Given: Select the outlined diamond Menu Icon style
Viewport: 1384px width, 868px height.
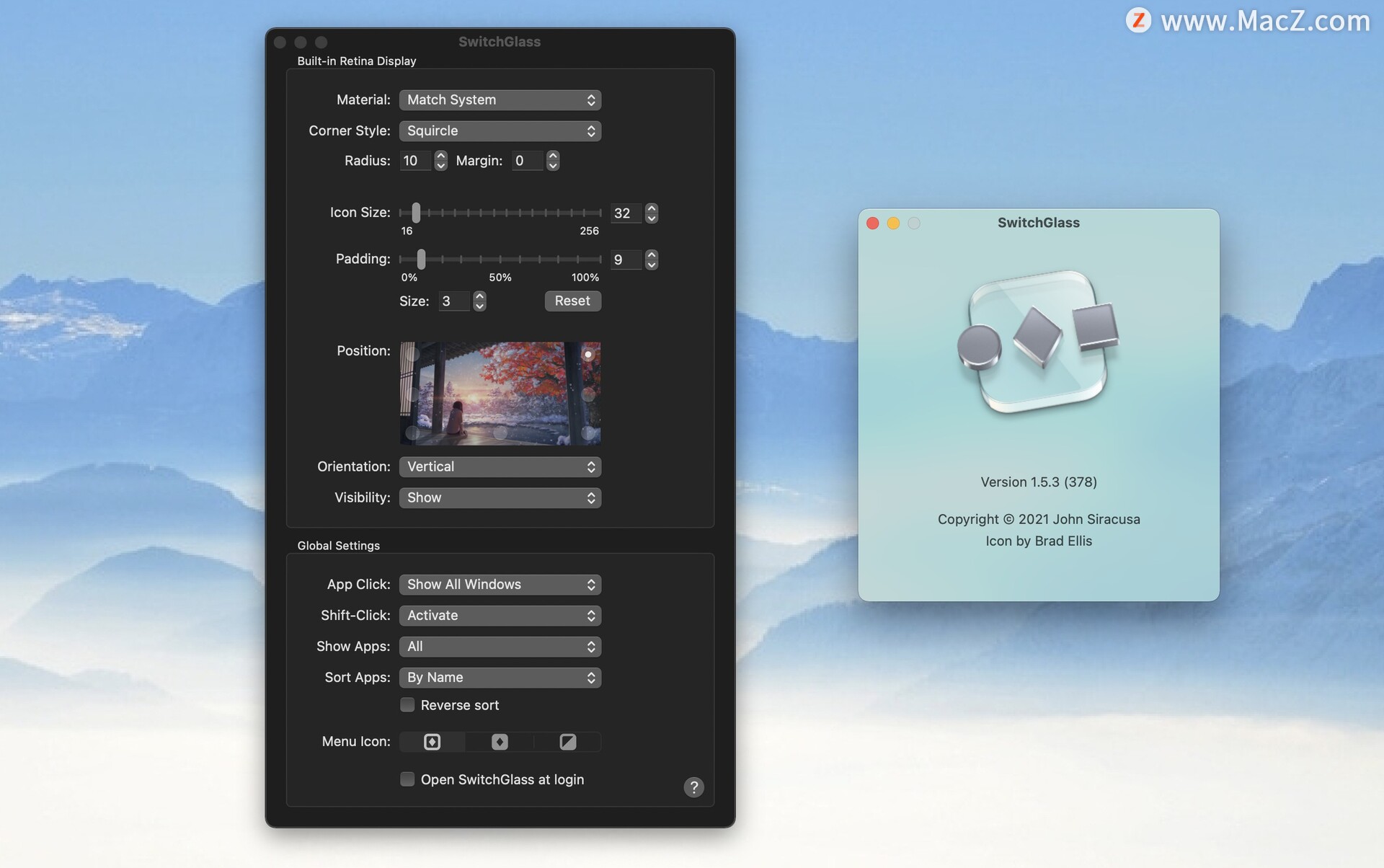Looking at the screenshot, I should coord(431,741).
